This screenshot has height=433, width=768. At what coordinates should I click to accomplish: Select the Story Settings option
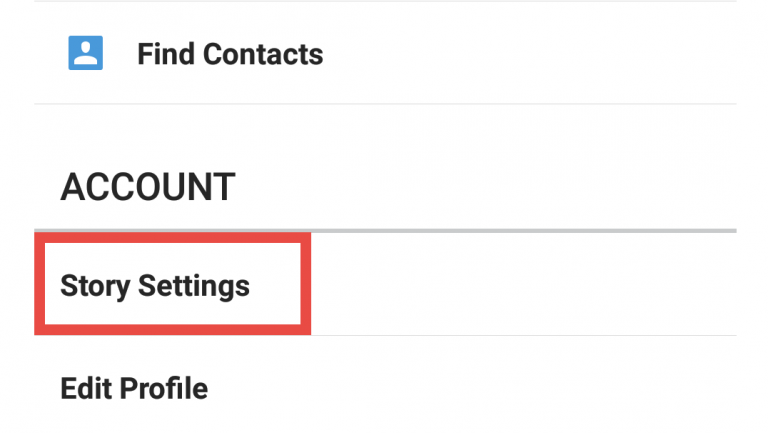(x=385, y=284)
